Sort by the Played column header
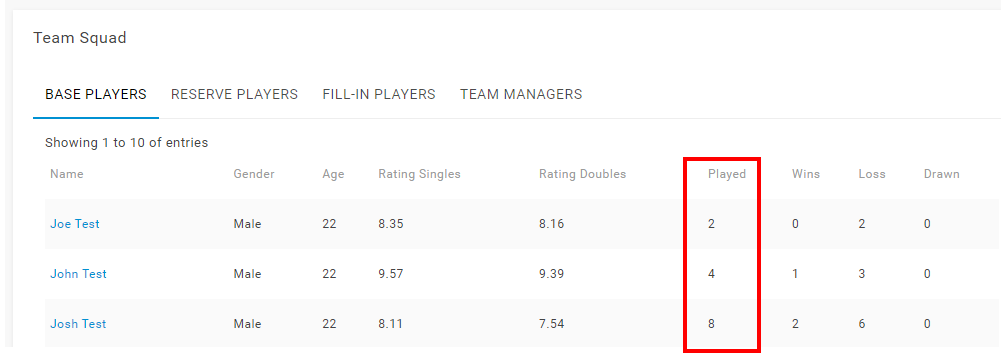Screen dimensions: 1001x363 click(x=727, y=174)
